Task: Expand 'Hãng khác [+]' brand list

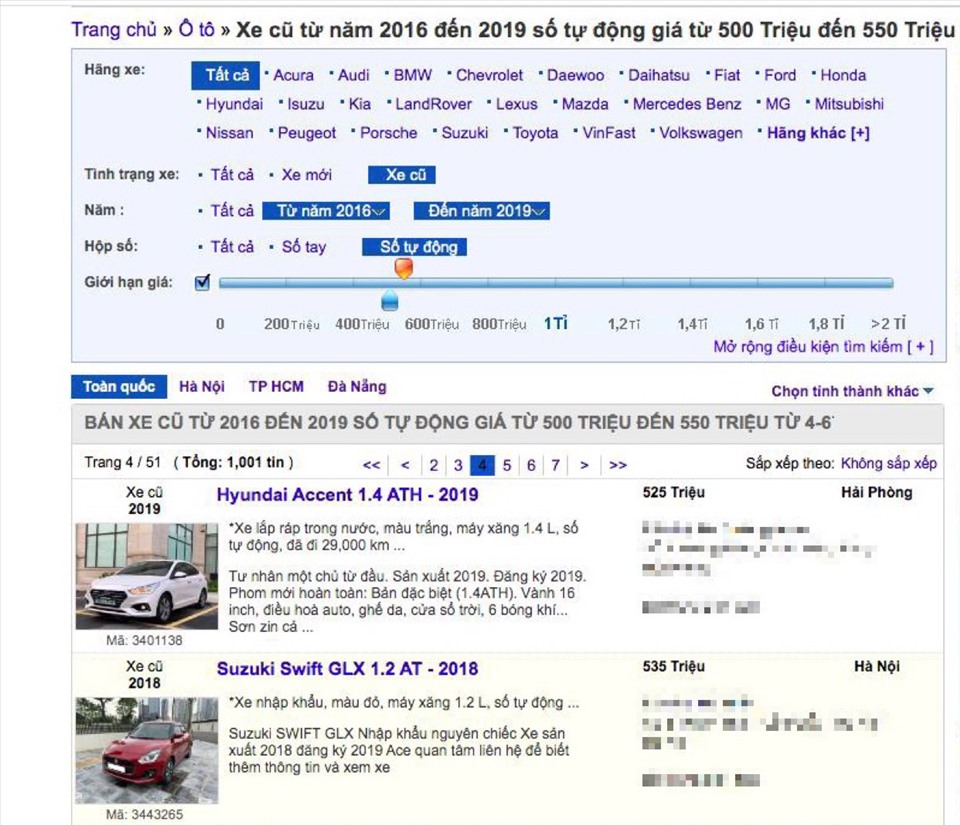Action: 818,133
